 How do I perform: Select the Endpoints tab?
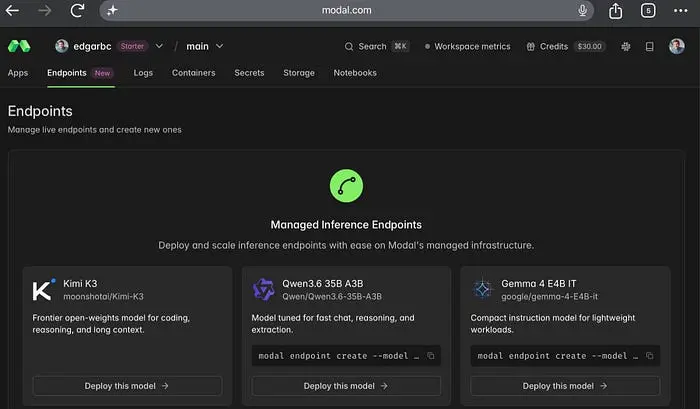(81, 73)
